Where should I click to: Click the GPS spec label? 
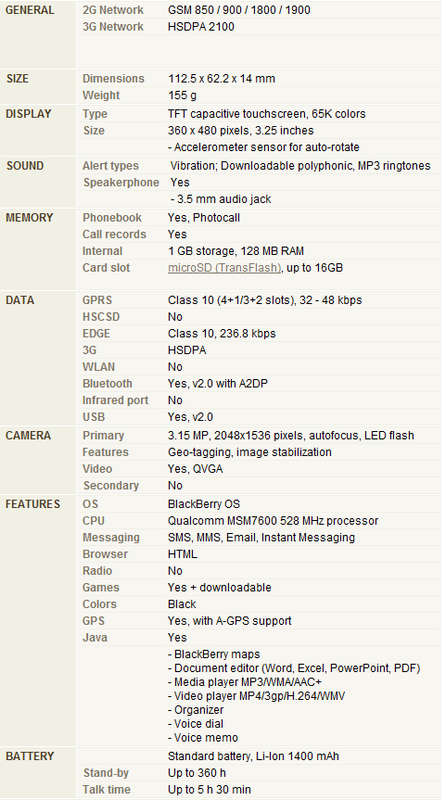tap(93, 621)
